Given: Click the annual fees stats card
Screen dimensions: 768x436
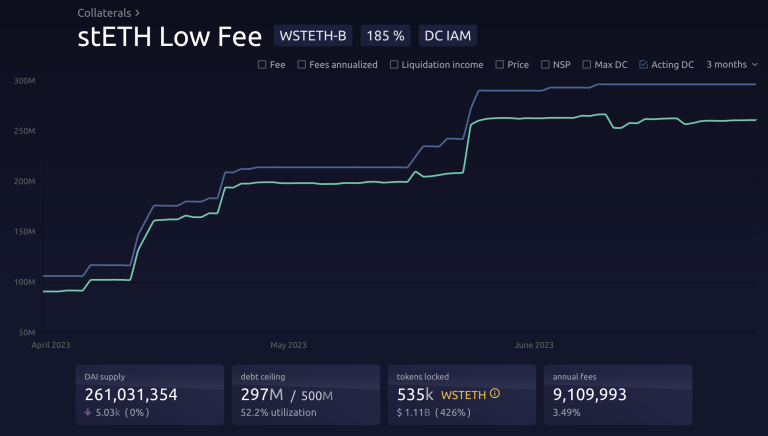Looking at the screenshot, I should coord(618,395).
